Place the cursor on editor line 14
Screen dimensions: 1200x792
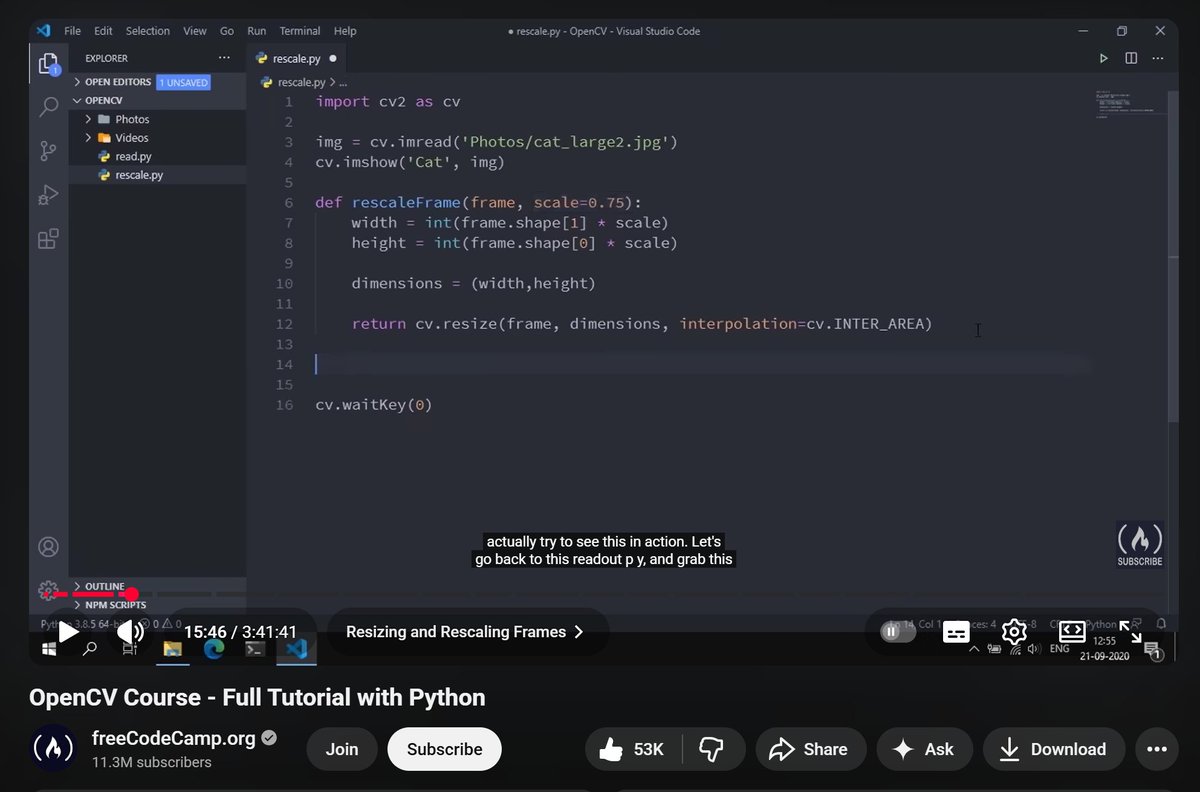[700, 364]
